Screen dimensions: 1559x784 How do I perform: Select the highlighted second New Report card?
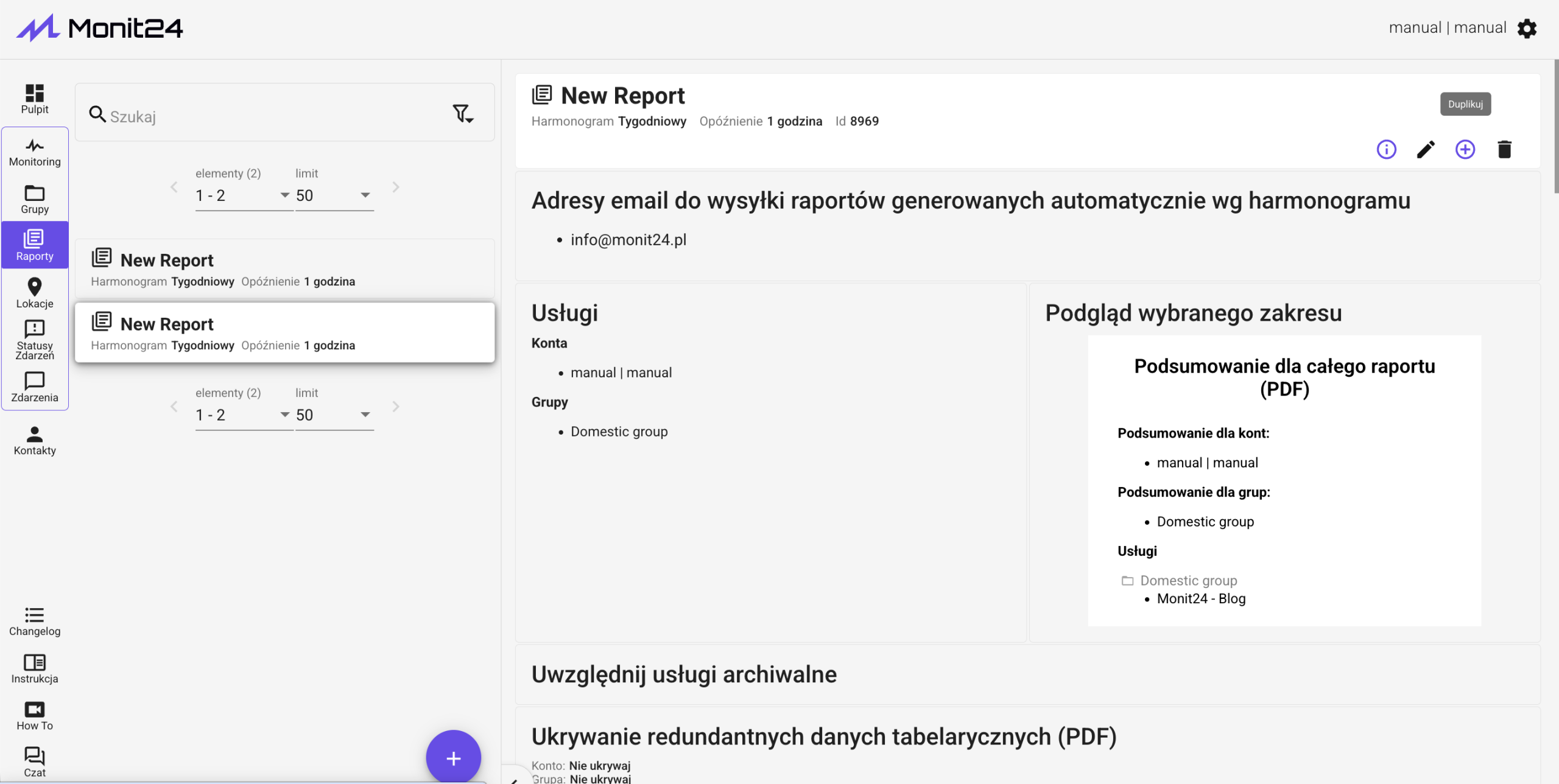point(284,332)
